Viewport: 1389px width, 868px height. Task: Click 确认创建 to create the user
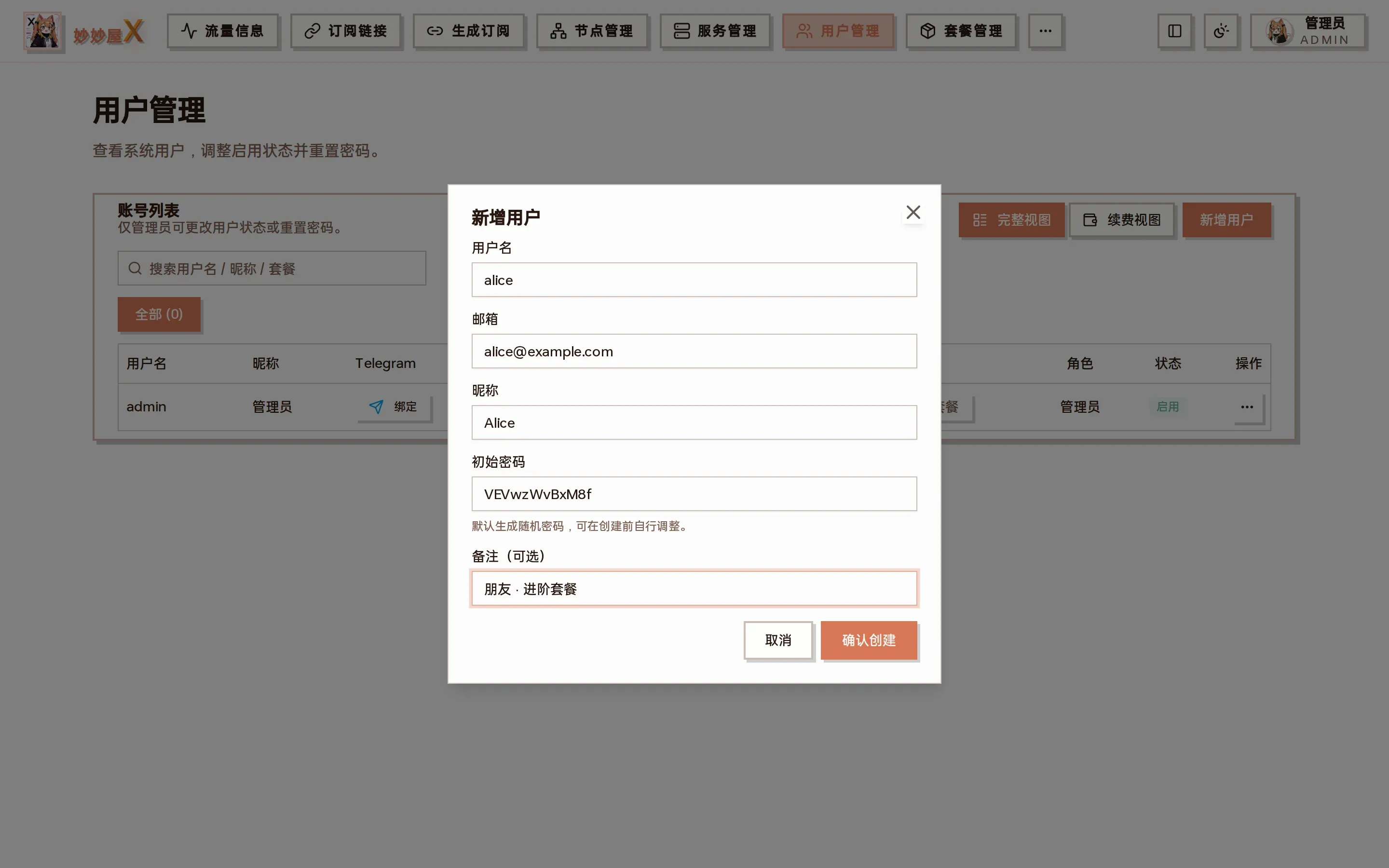[x=869, y=640]
